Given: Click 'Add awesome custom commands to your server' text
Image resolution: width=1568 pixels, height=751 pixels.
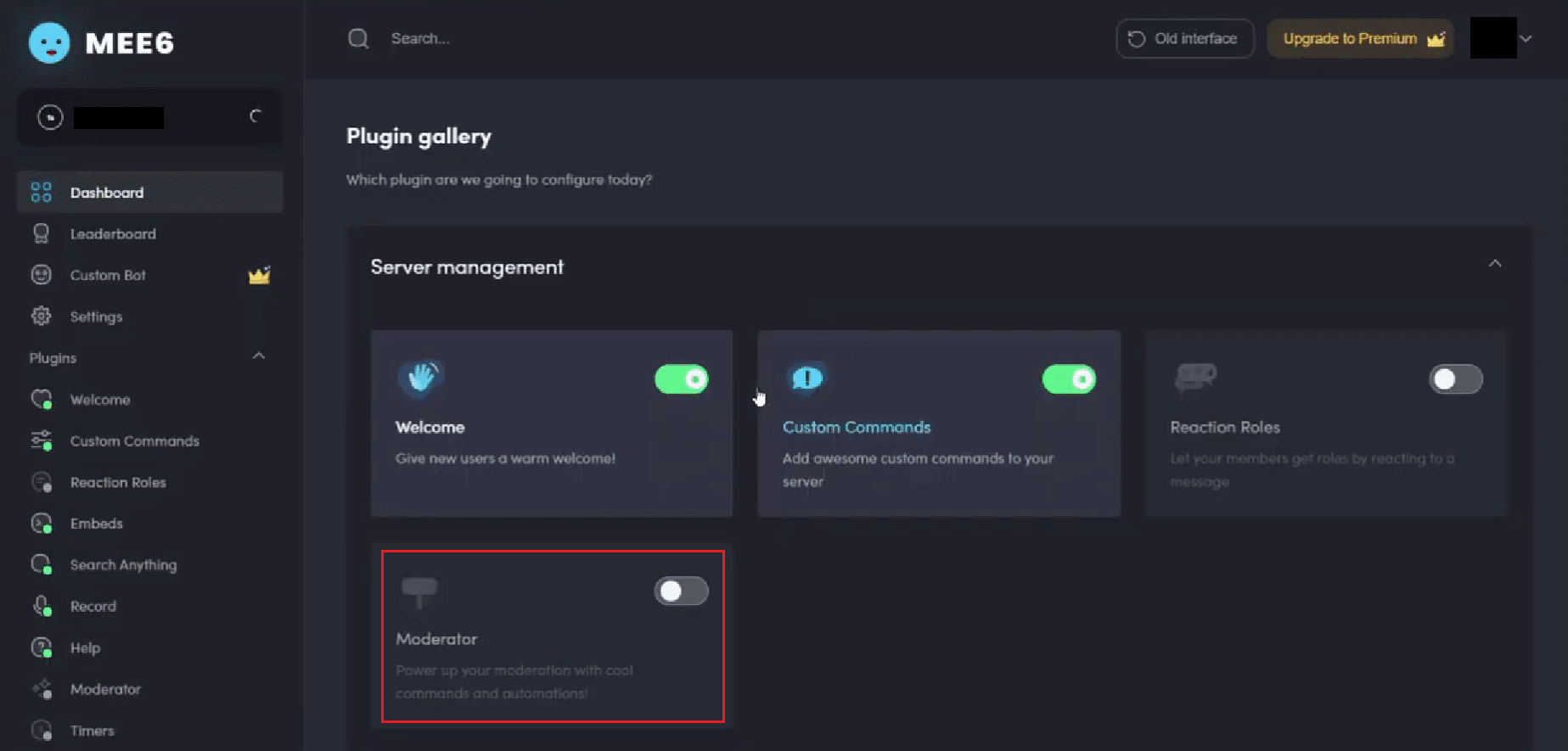Looking at the screenshot, I should click(x=918, y=470).
